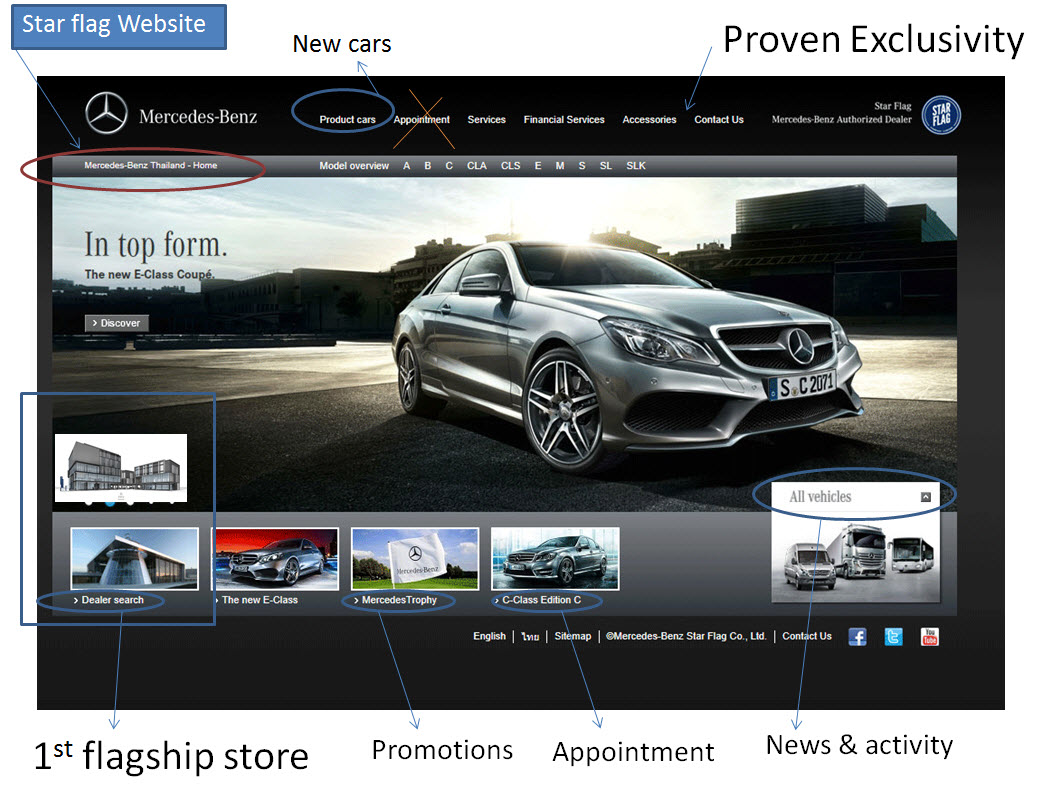Select the SLK model link
Screen dimensions: 1058x786
(636, 165)
